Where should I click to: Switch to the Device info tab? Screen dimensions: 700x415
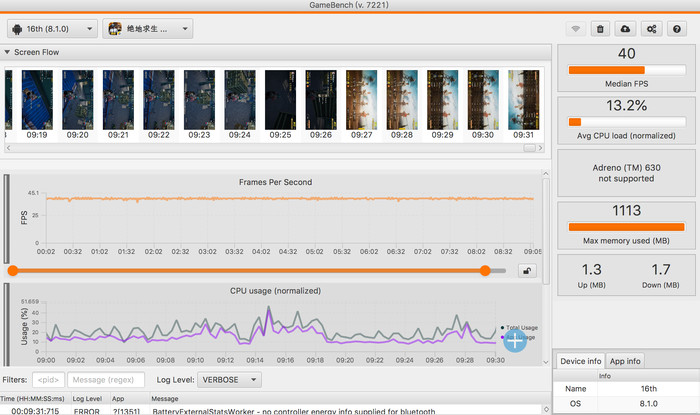(580, 361)
